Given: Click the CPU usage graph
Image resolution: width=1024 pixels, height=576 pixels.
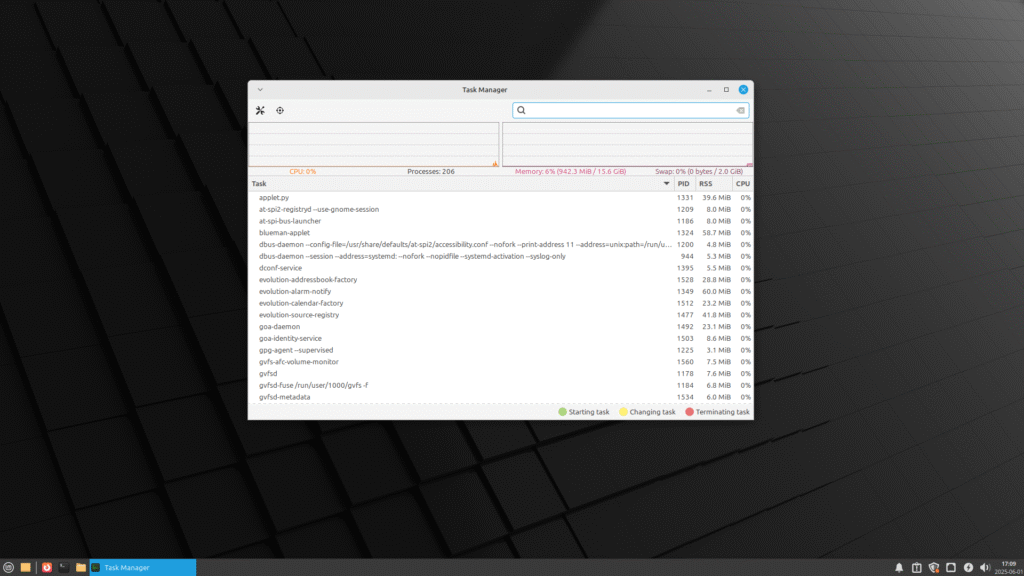Looking at the screenshot, I should (374, 144).
